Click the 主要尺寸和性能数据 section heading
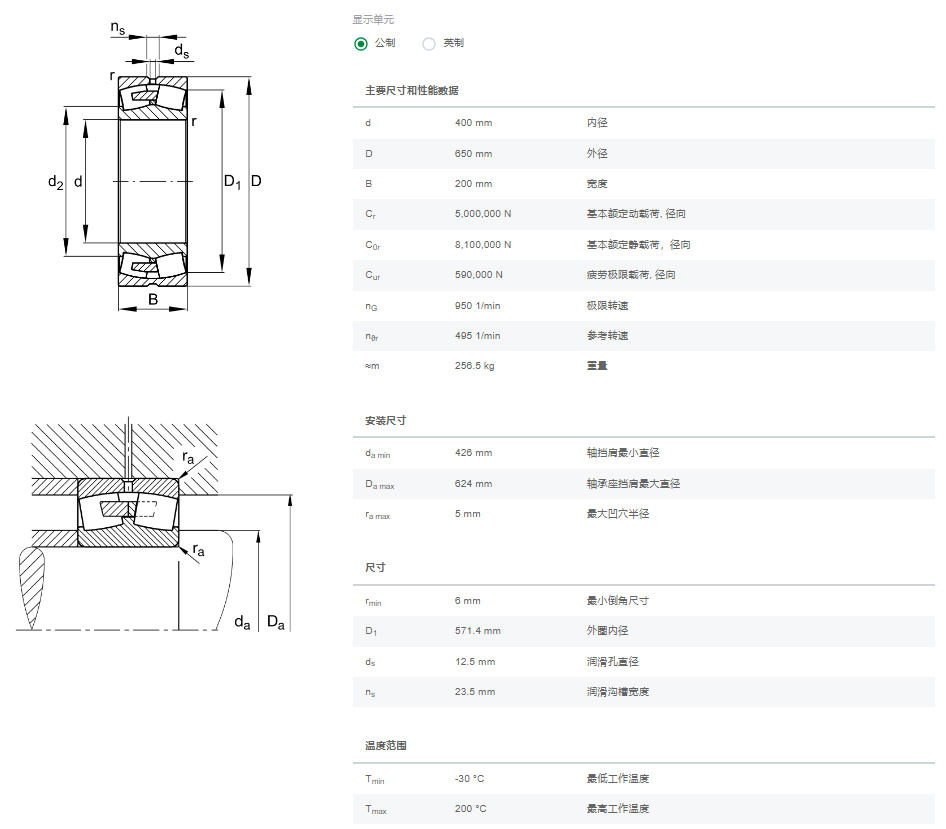The height and width of the screenshot is (829, 946). (x=411, y=91)
